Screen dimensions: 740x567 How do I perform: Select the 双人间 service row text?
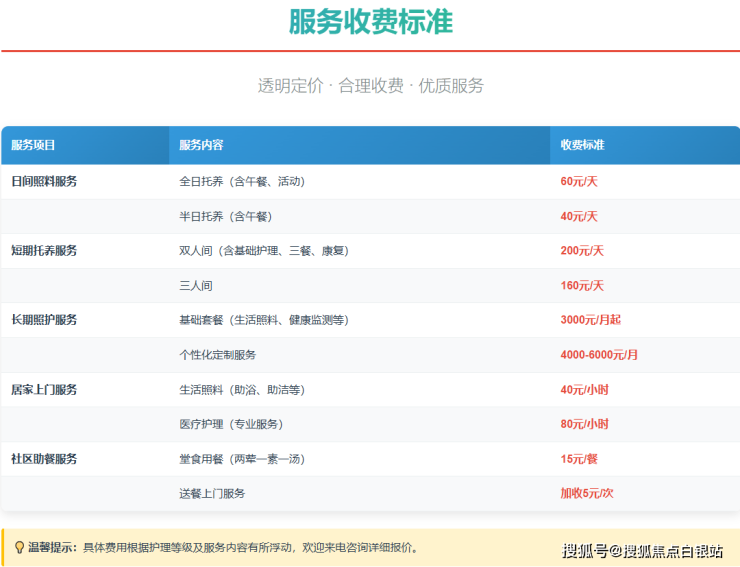click(x=263, y=251)
